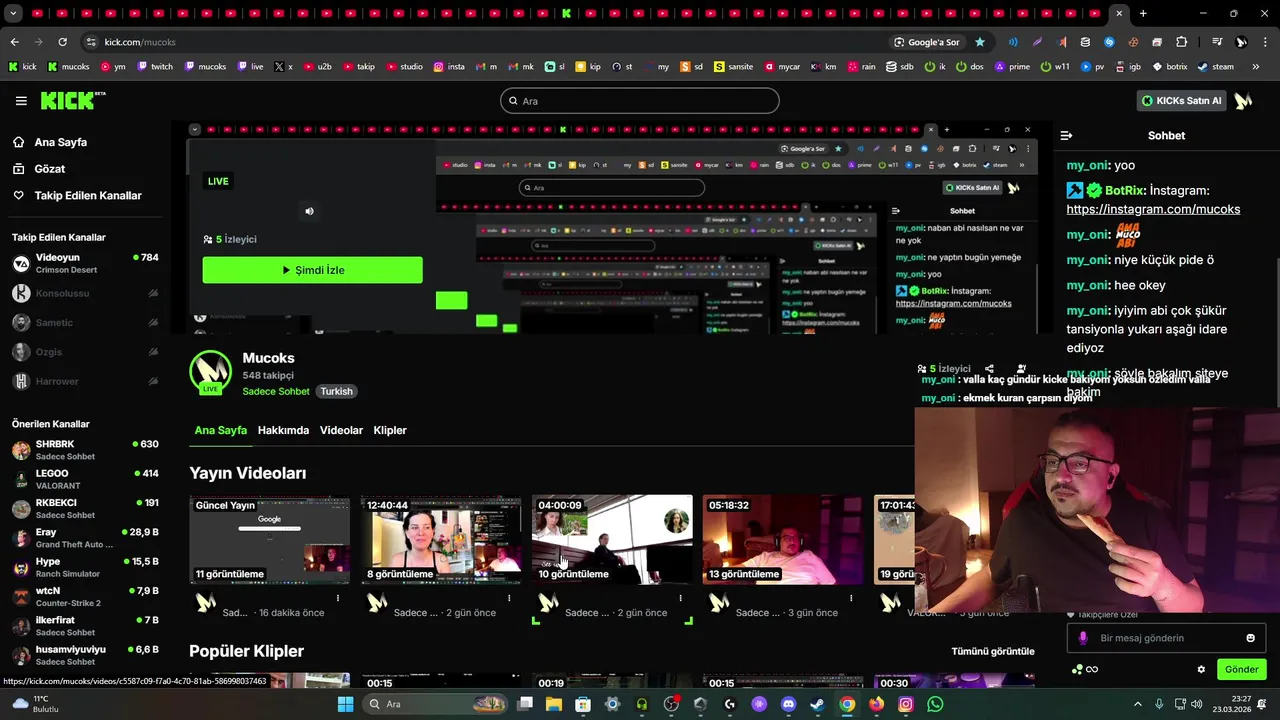Open the 04:00:09 video thumbnail
Viewport: 1280px width, 720px height.
pyautogui.click(x=612, y=540)
